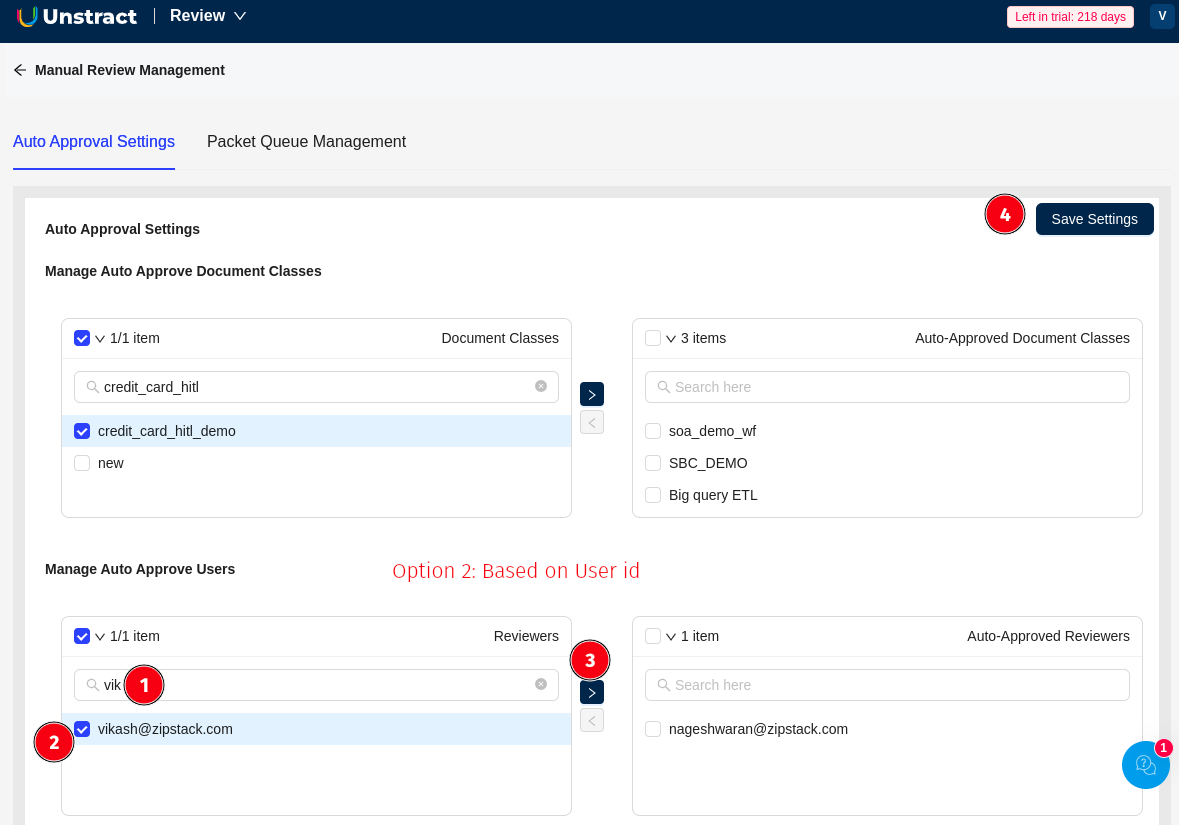Click the Left in trial badge
This screenshot has width=1179, height=825.
point(1070,17)
